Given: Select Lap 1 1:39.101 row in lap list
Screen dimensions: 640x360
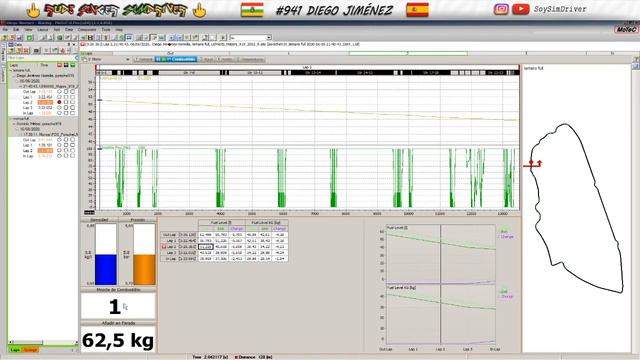Looking at the screenshot, I should point(42,145).
